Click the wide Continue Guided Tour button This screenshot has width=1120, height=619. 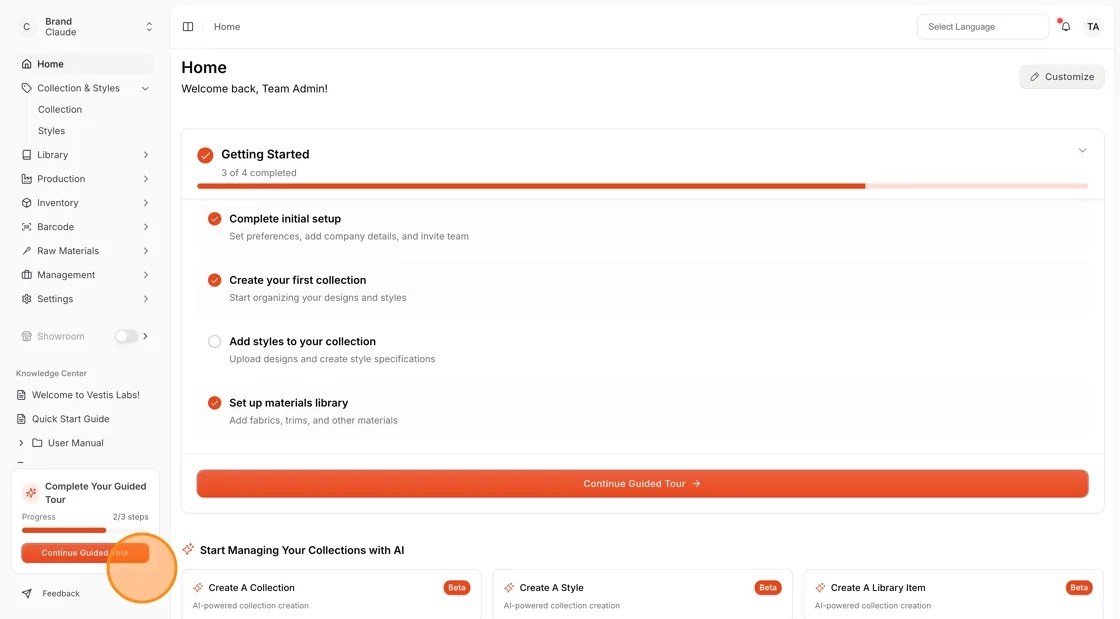click(x=642, y=483)
